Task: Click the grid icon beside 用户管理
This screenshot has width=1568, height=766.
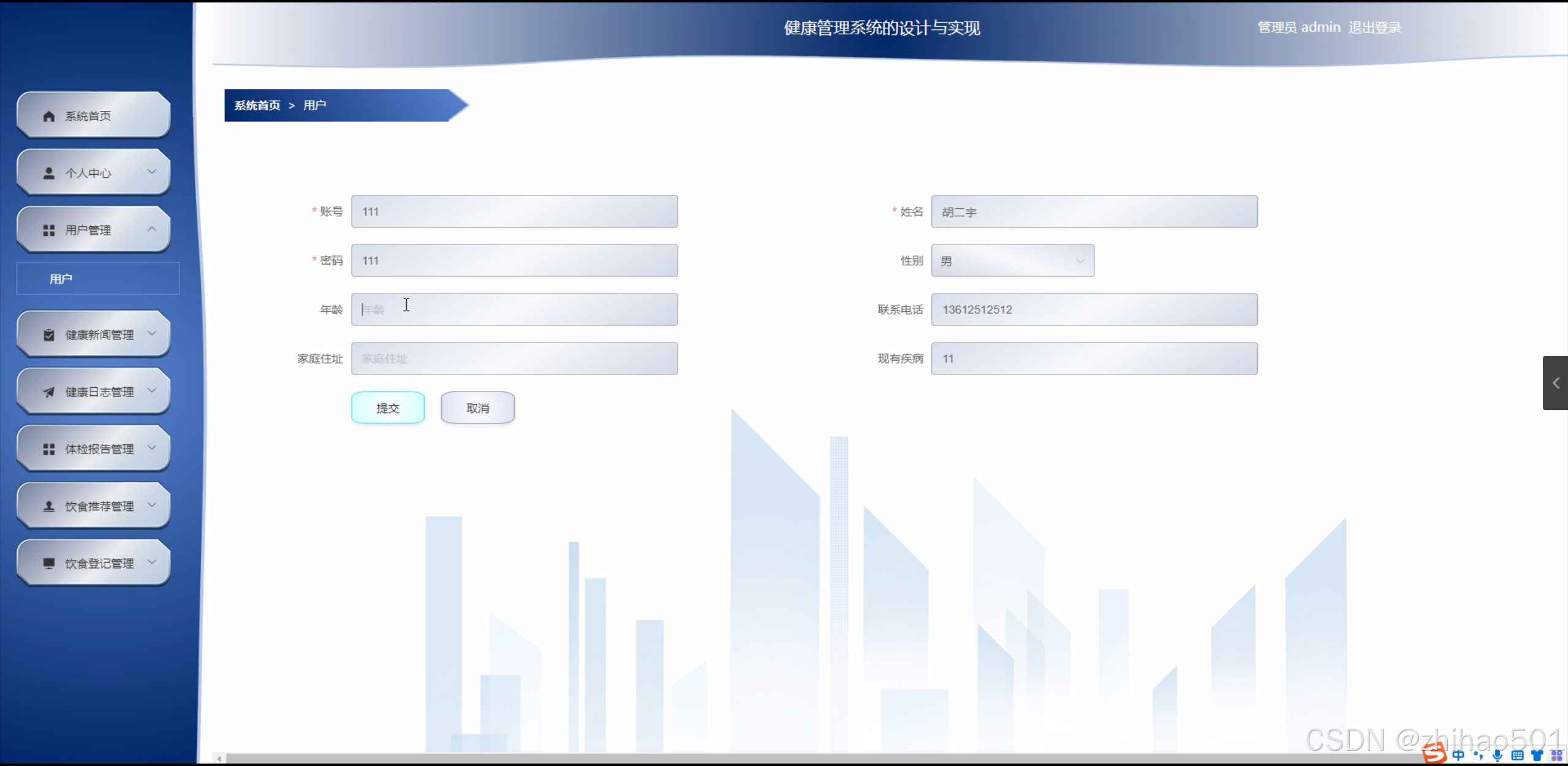Action: tap(49, 230)
